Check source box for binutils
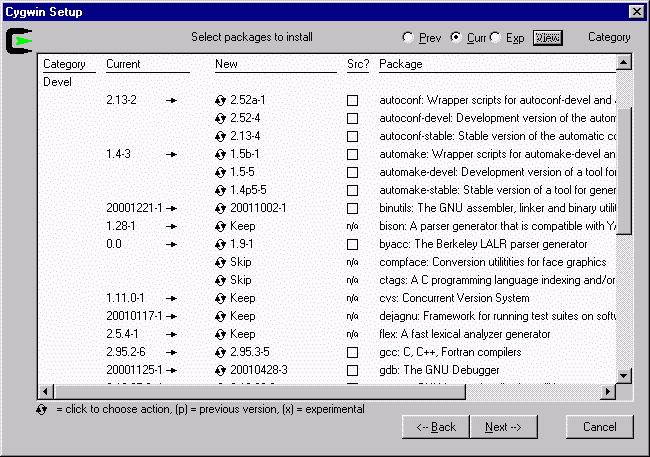 (352, 209)
